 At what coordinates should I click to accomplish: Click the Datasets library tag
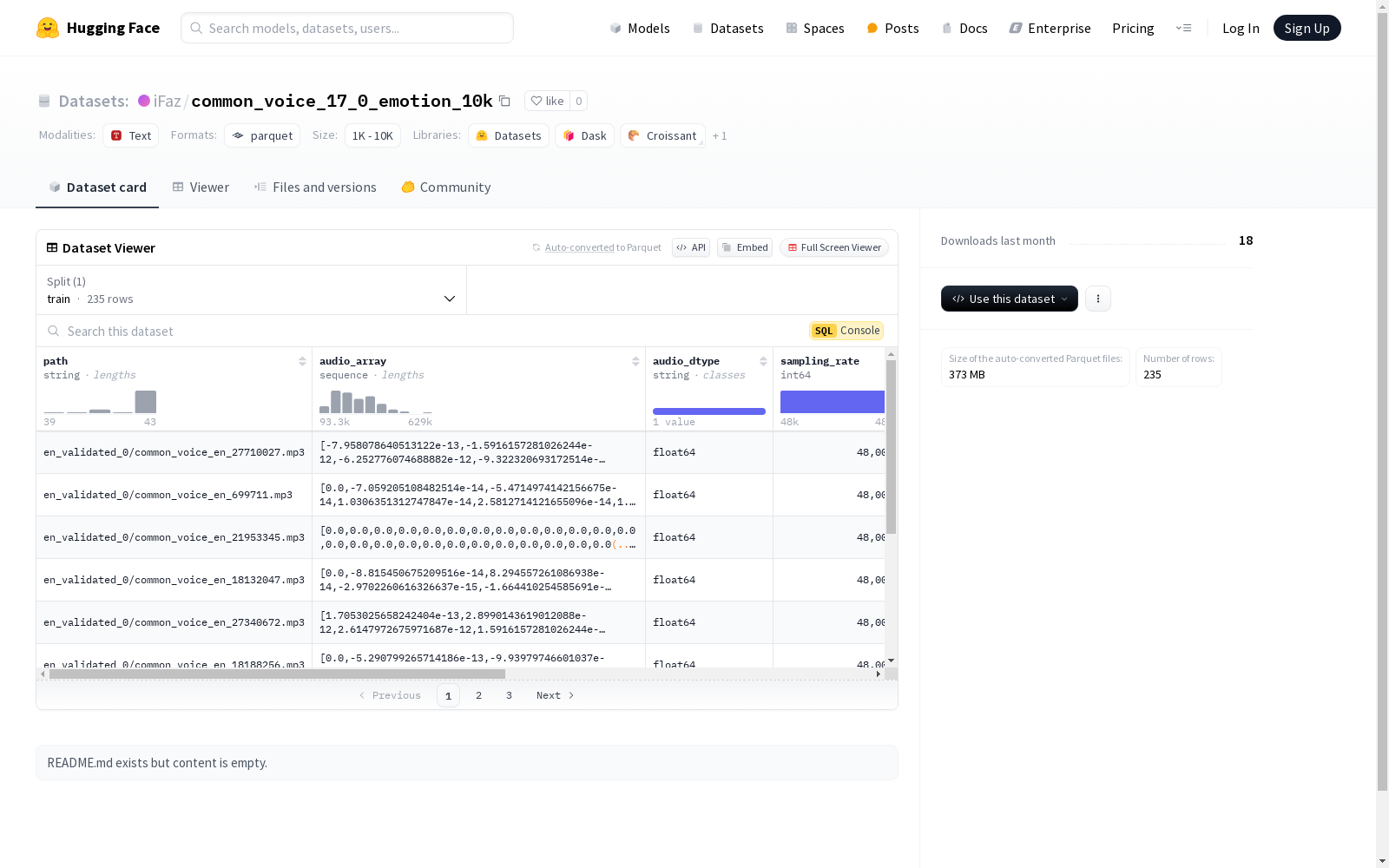[x=509, y=135]
